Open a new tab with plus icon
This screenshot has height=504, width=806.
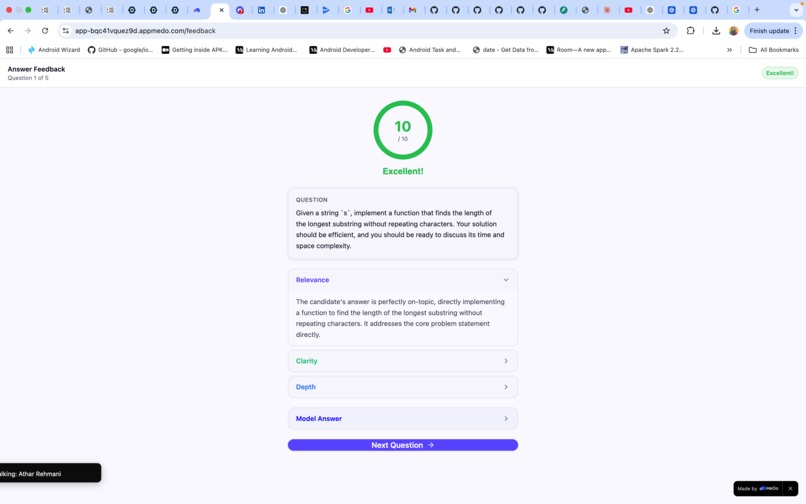click(757, 10)
